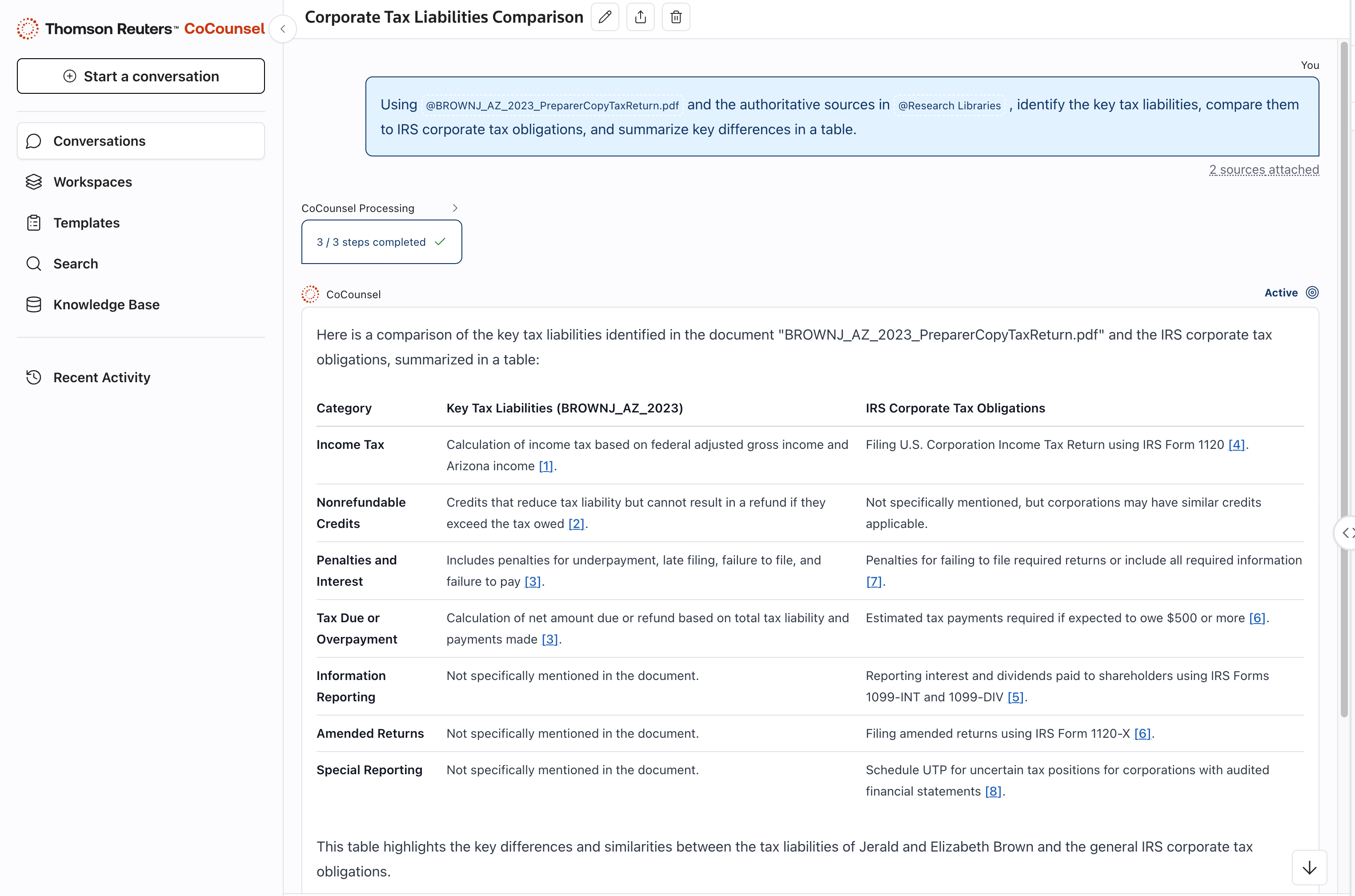
Task: Open Recent Activity history
Action: click(x=102, y=377)
